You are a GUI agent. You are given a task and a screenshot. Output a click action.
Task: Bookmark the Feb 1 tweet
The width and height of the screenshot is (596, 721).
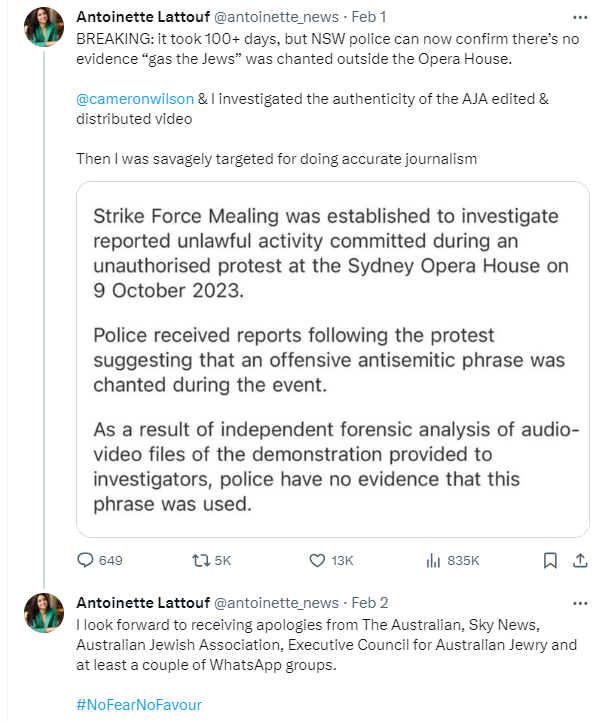point(550,561)
